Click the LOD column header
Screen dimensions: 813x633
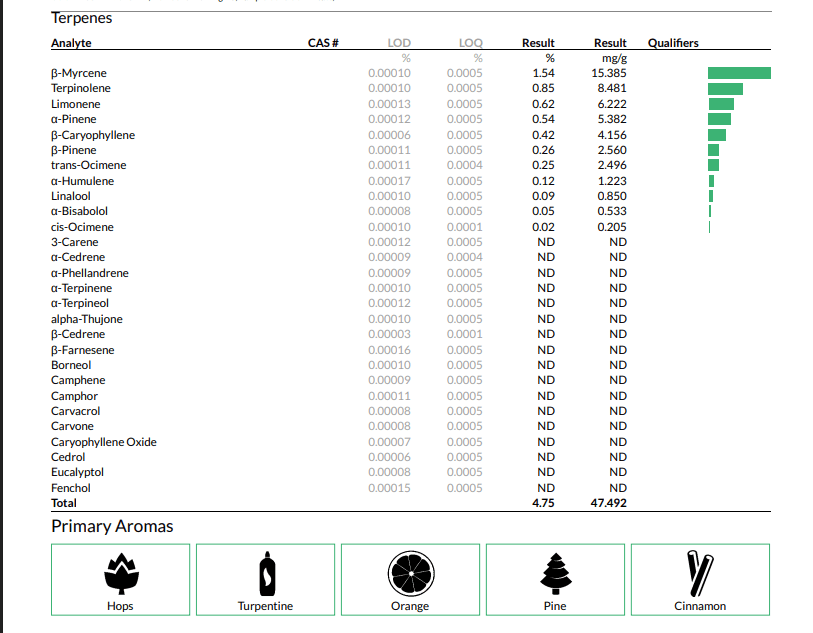click(x=399, y=43)
